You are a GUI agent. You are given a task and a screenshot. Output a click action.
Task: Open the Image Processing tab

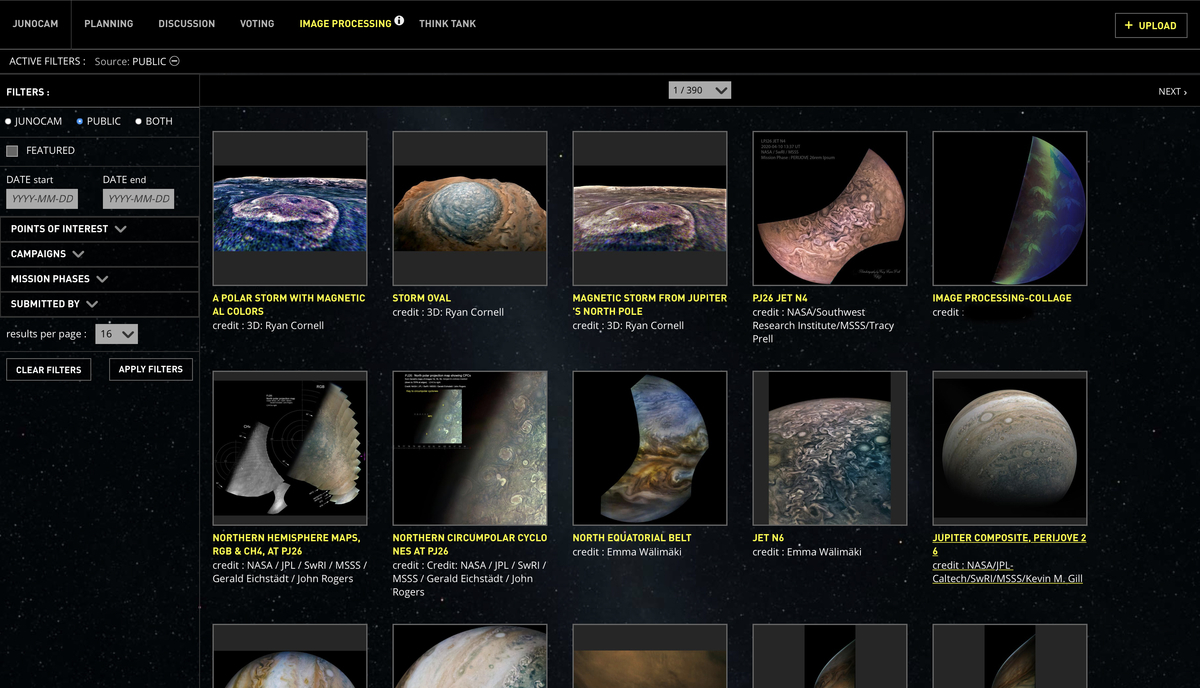(345, 23)
